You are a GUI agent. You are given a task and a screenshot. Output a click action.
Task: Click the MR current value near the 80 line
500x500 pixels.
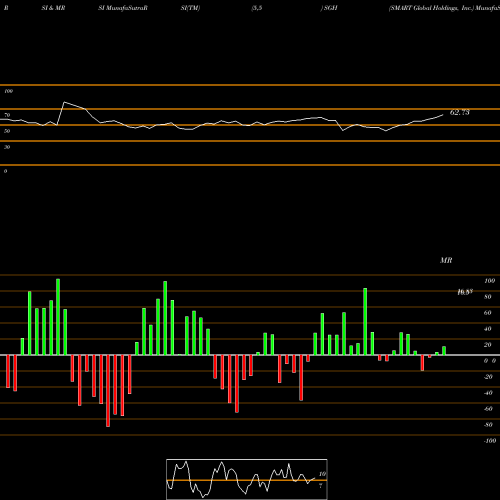[x=465, y=292]
